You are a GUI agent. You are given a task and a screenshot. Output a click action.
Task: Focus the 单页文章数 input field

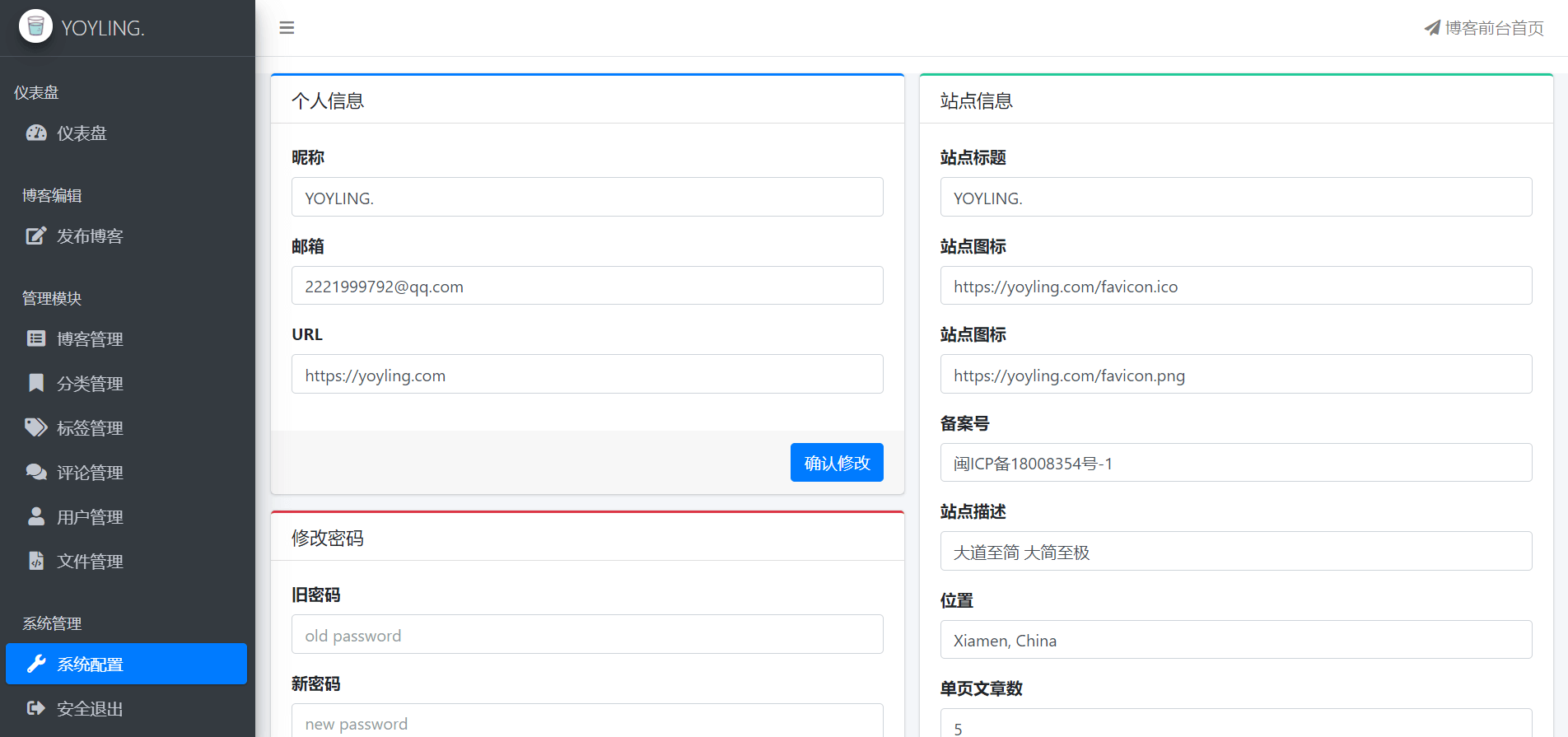pos(1236,723)
